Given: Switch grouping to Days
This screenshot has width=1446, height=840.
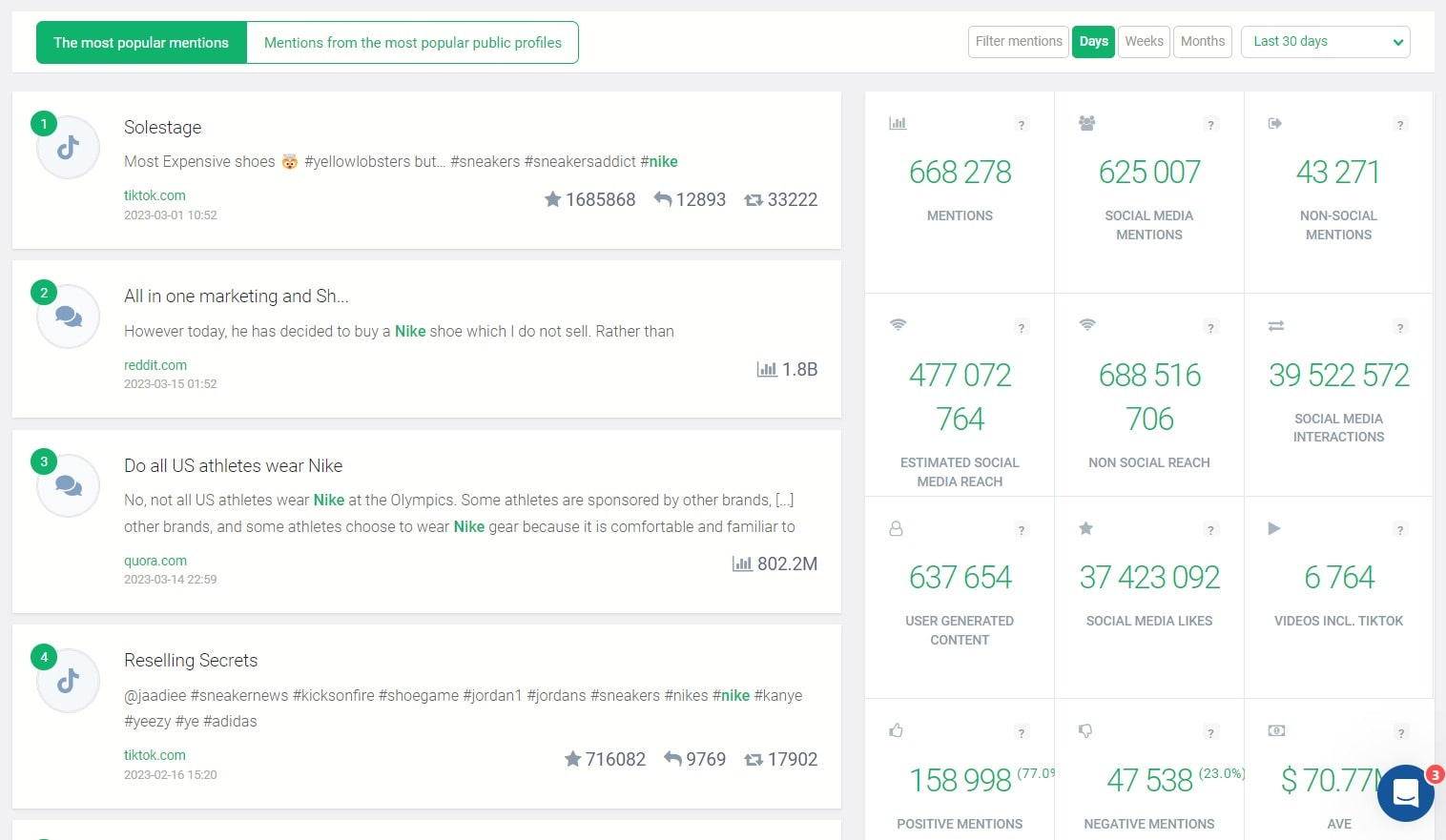Looking at the screenshot, I should [1093, 42].
